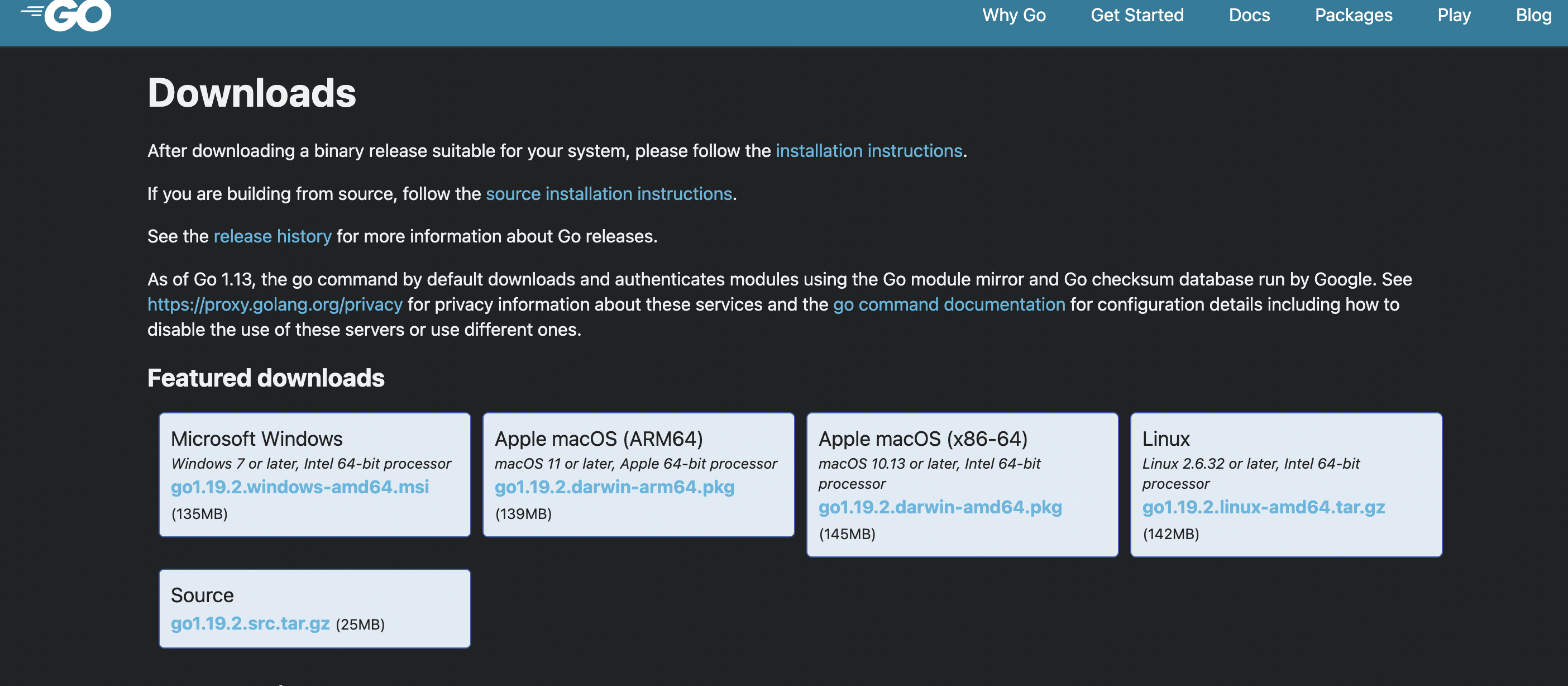Screen dimensions: 1568x686
Task: Download go1.19.2.src.tar.gz source archive
Action: pos(250,623)
